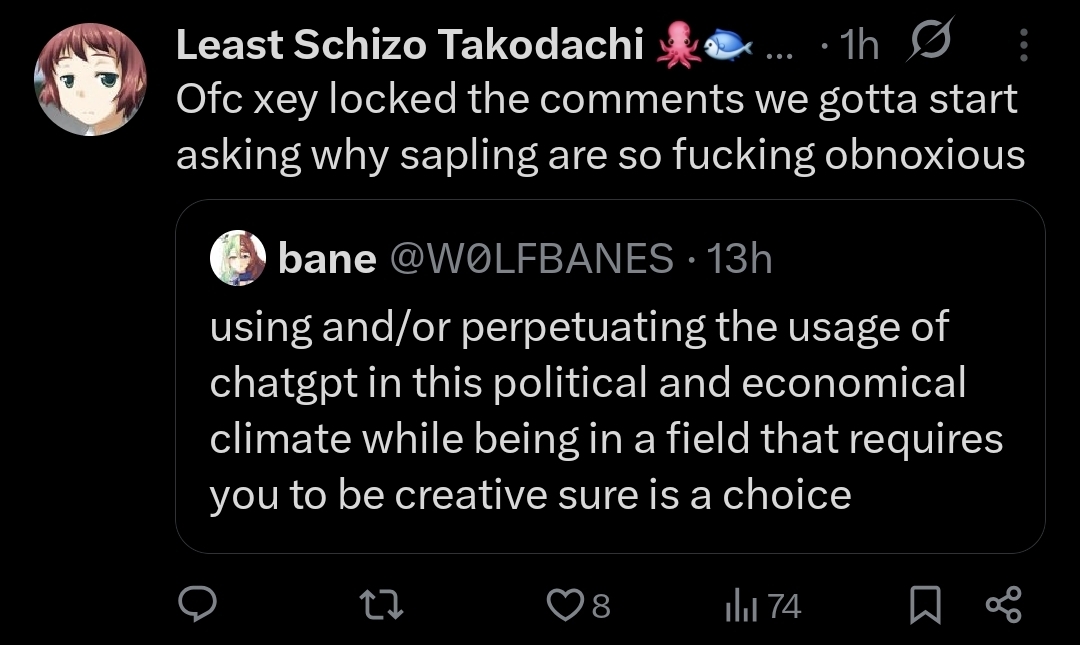Click the Grok slashed-circle icon

tap(931, 42)
